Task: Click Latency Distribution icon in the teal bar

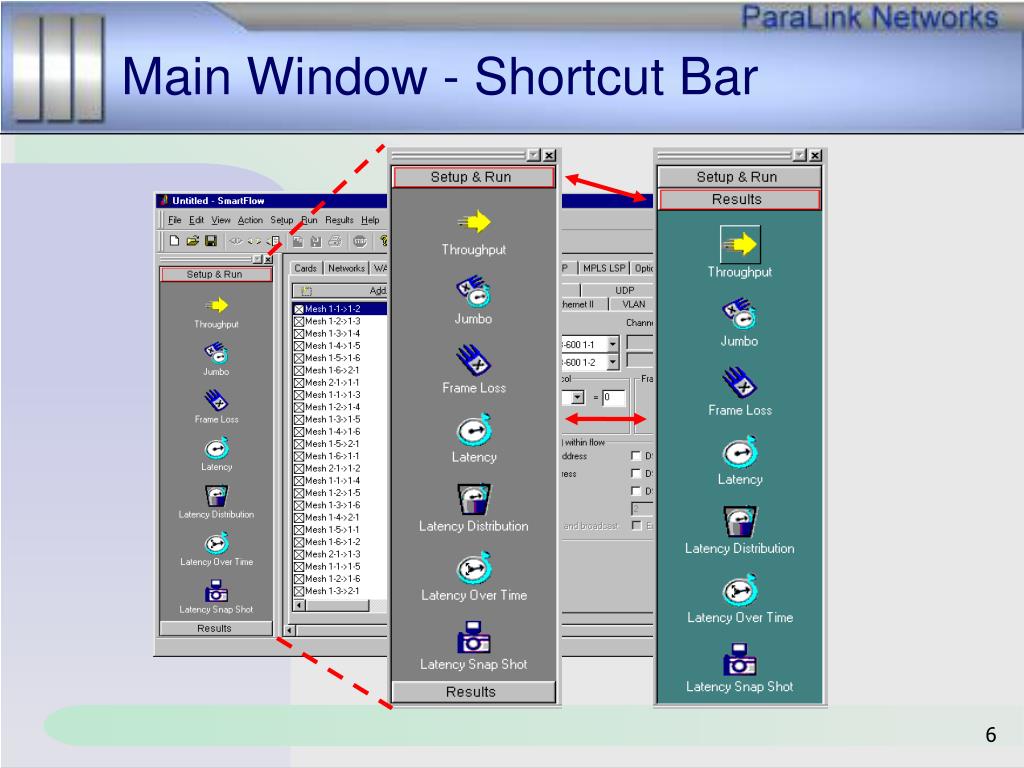Action: point(740,521)
